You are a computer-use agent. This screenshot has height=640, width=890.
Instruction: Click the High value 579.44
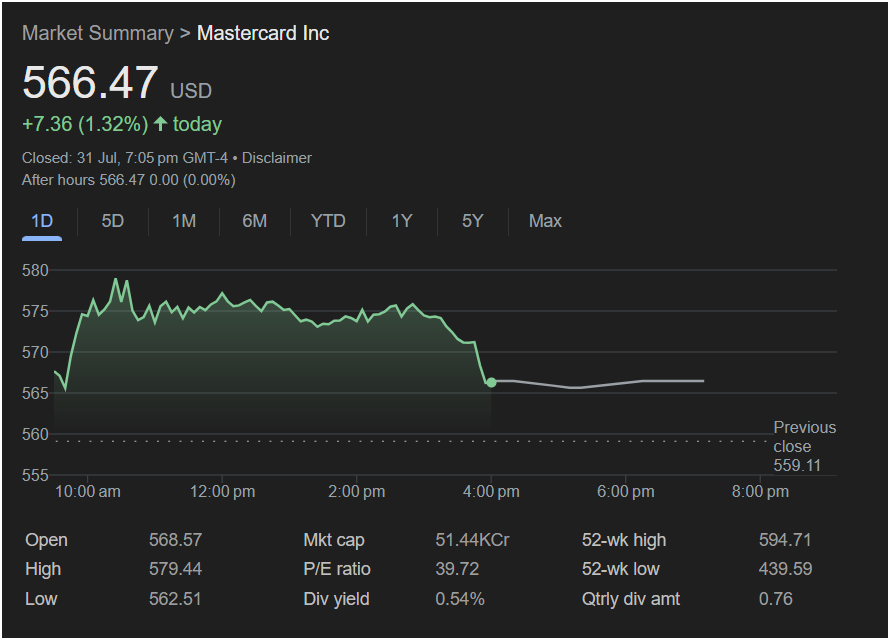pyautogui.click(x=175, y=569)
